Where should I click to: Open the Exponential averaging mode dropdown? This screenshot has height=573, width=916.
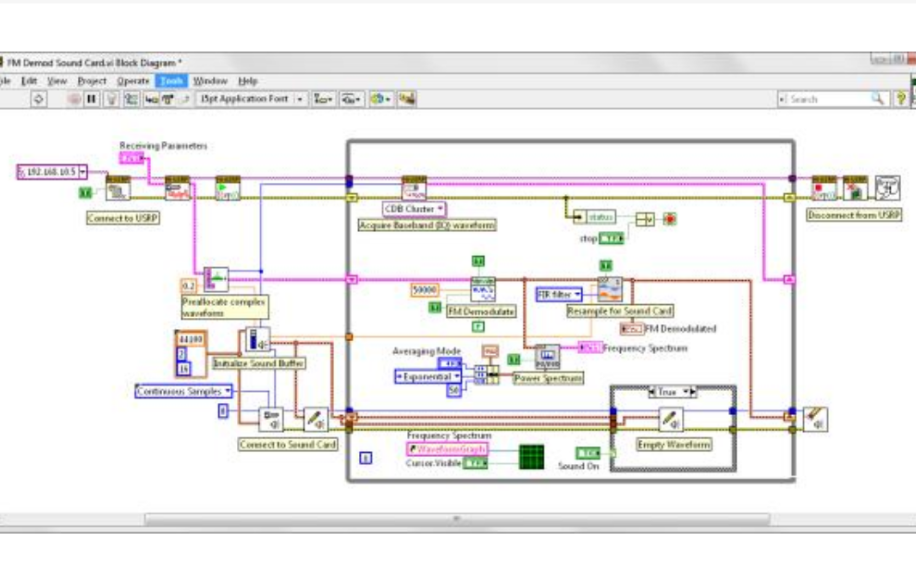point(428,377)
